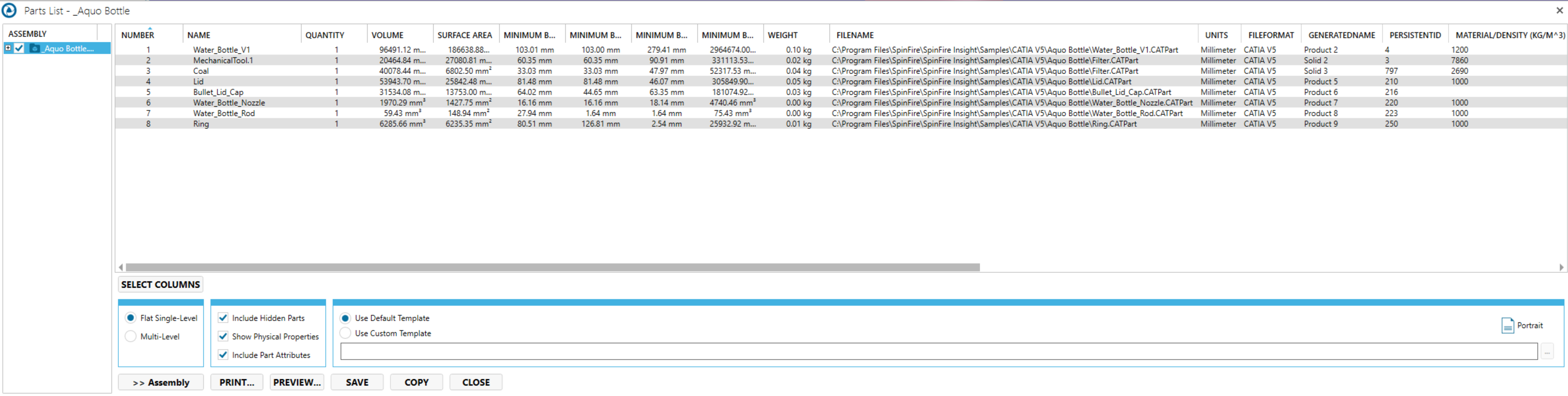
Task: Sort by the WEIGHT column header
Action: [x=796, y=35]
